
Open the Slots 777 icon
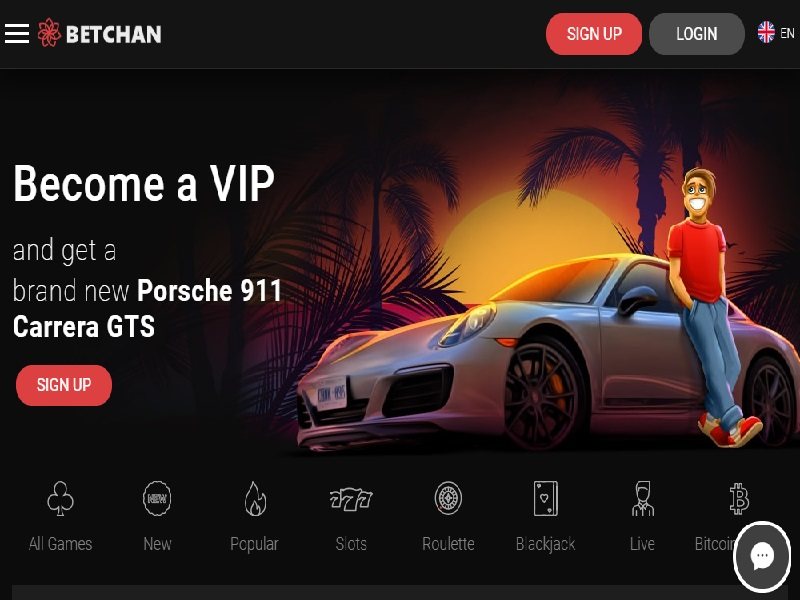click(351, 499)
